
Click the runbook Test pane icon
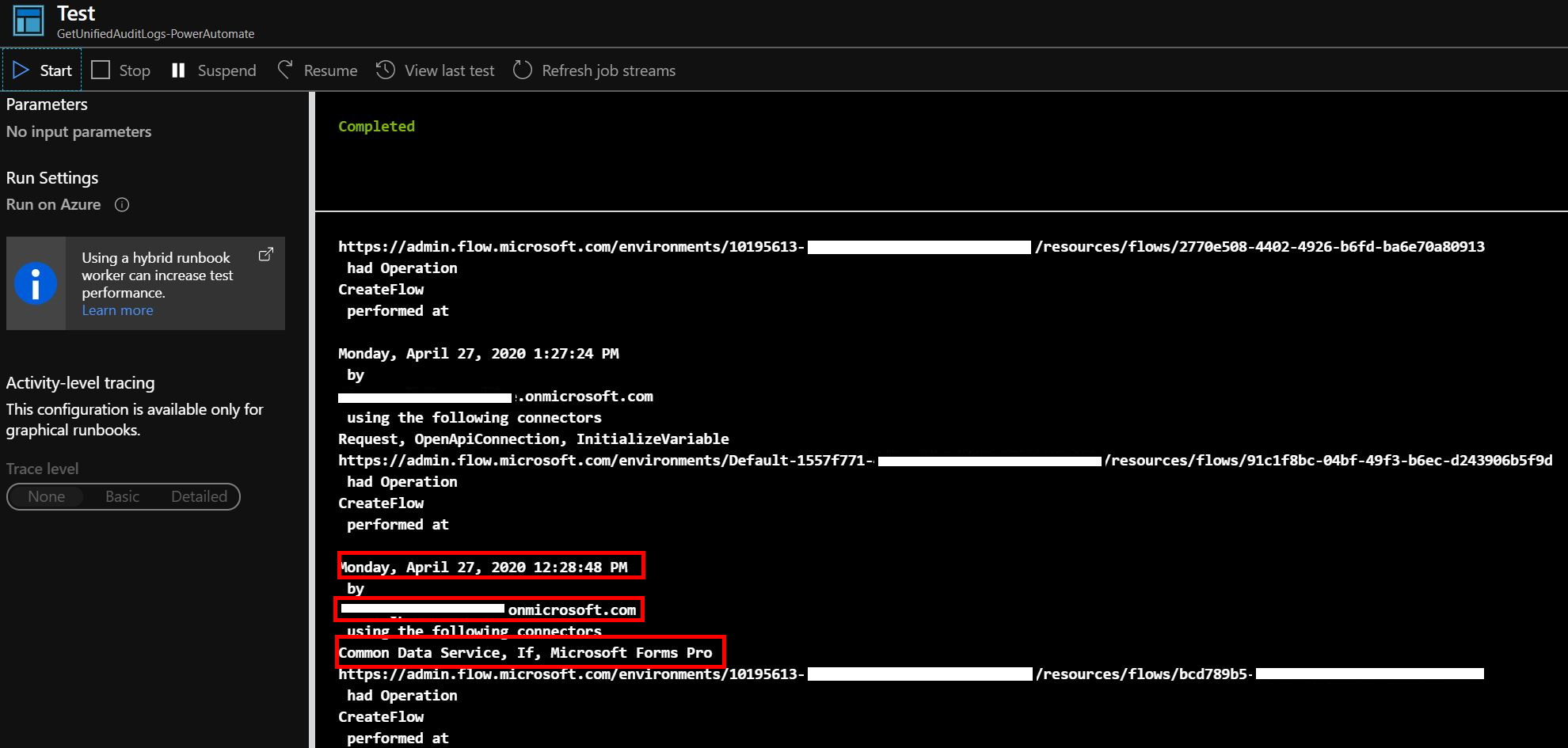(x=29, y=21)
